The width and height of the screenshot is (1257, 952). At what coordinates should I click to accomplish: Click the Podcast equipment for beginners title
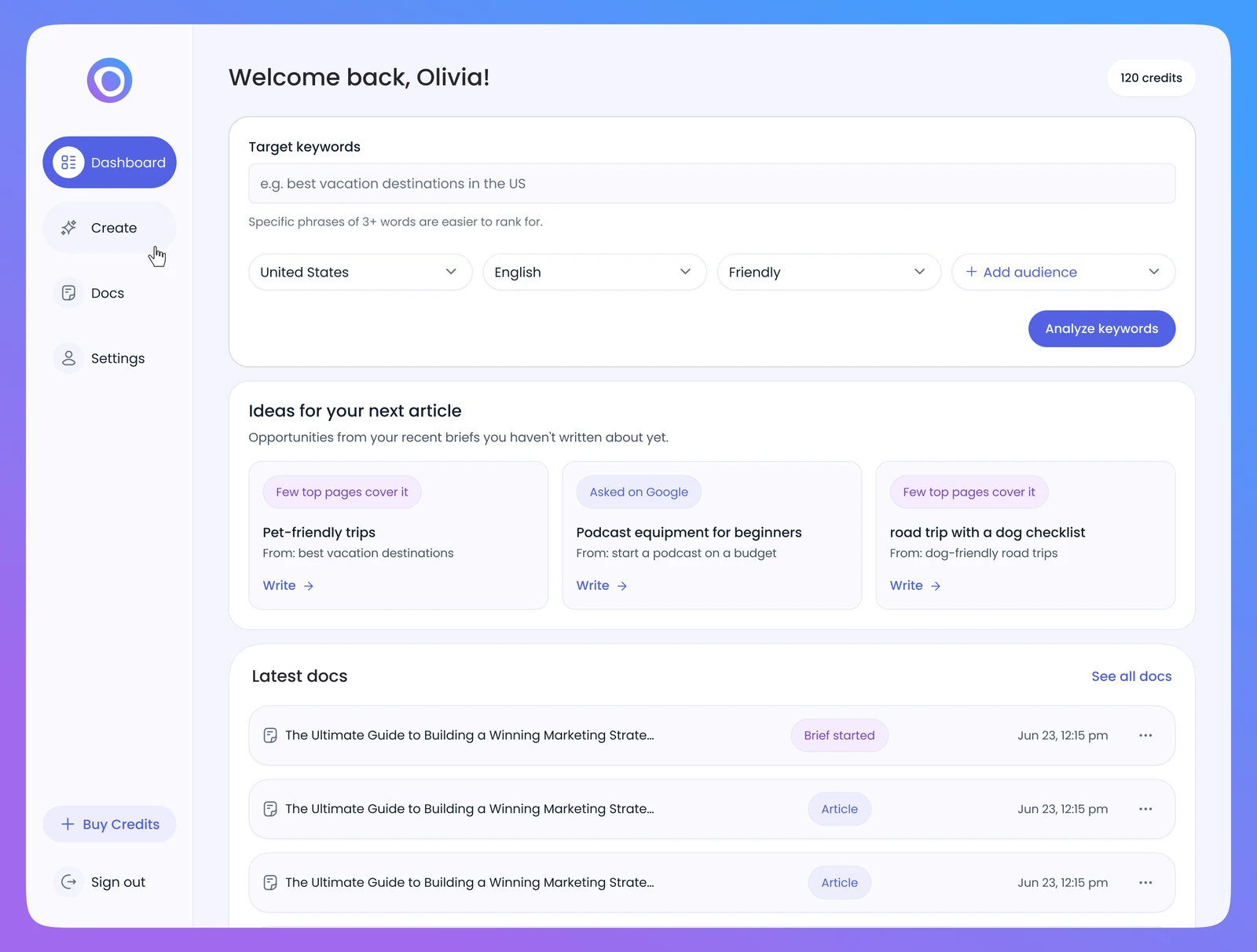(689, 533)
